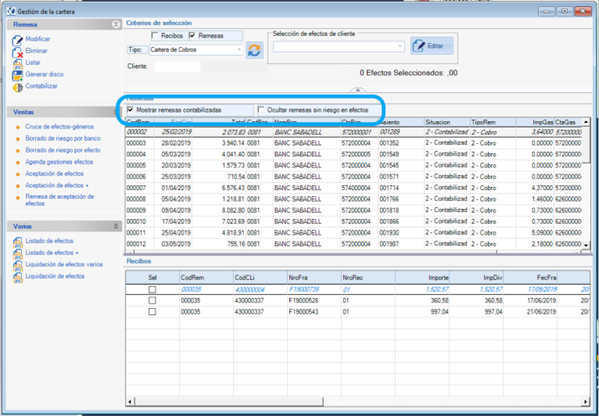This screenshot has width=599, height=416.
Task: Click Modificar link text
Action: [x=38, y=39]
